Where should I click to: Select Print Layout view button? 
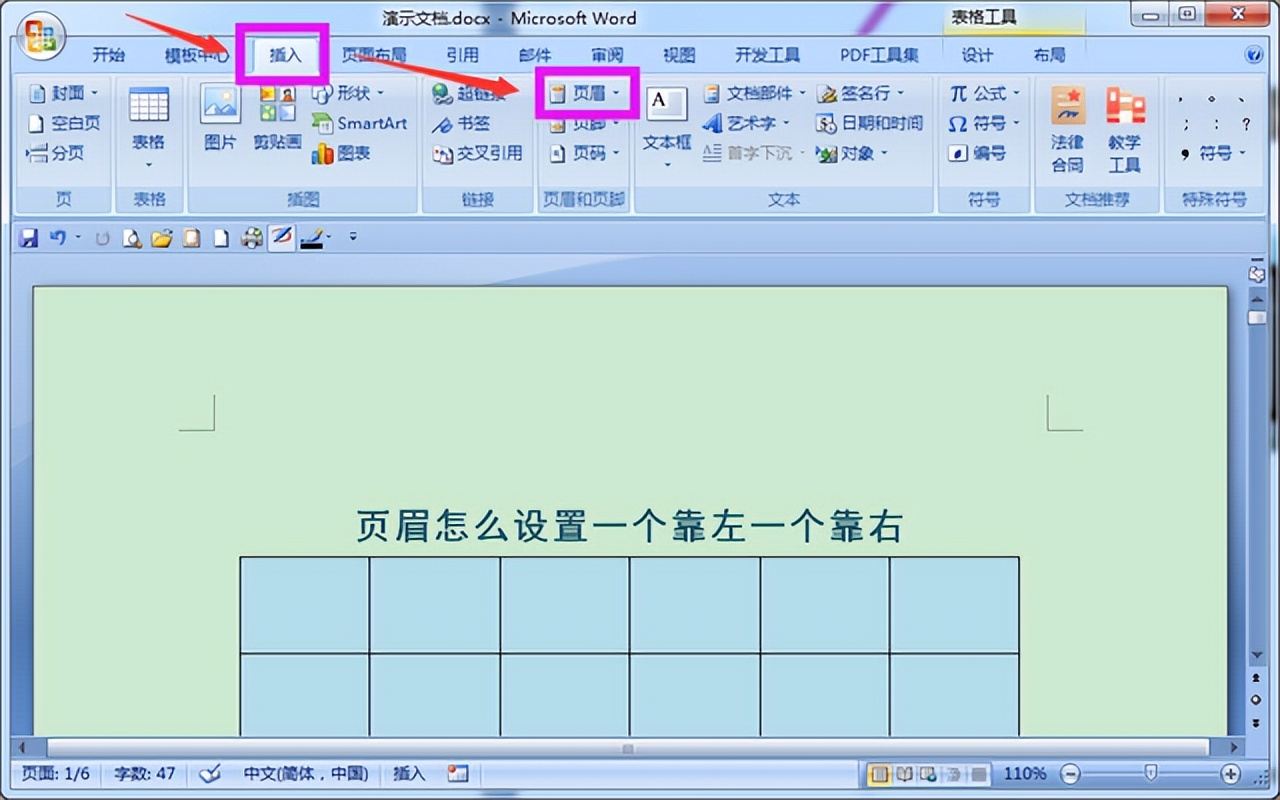click(880, 774)
